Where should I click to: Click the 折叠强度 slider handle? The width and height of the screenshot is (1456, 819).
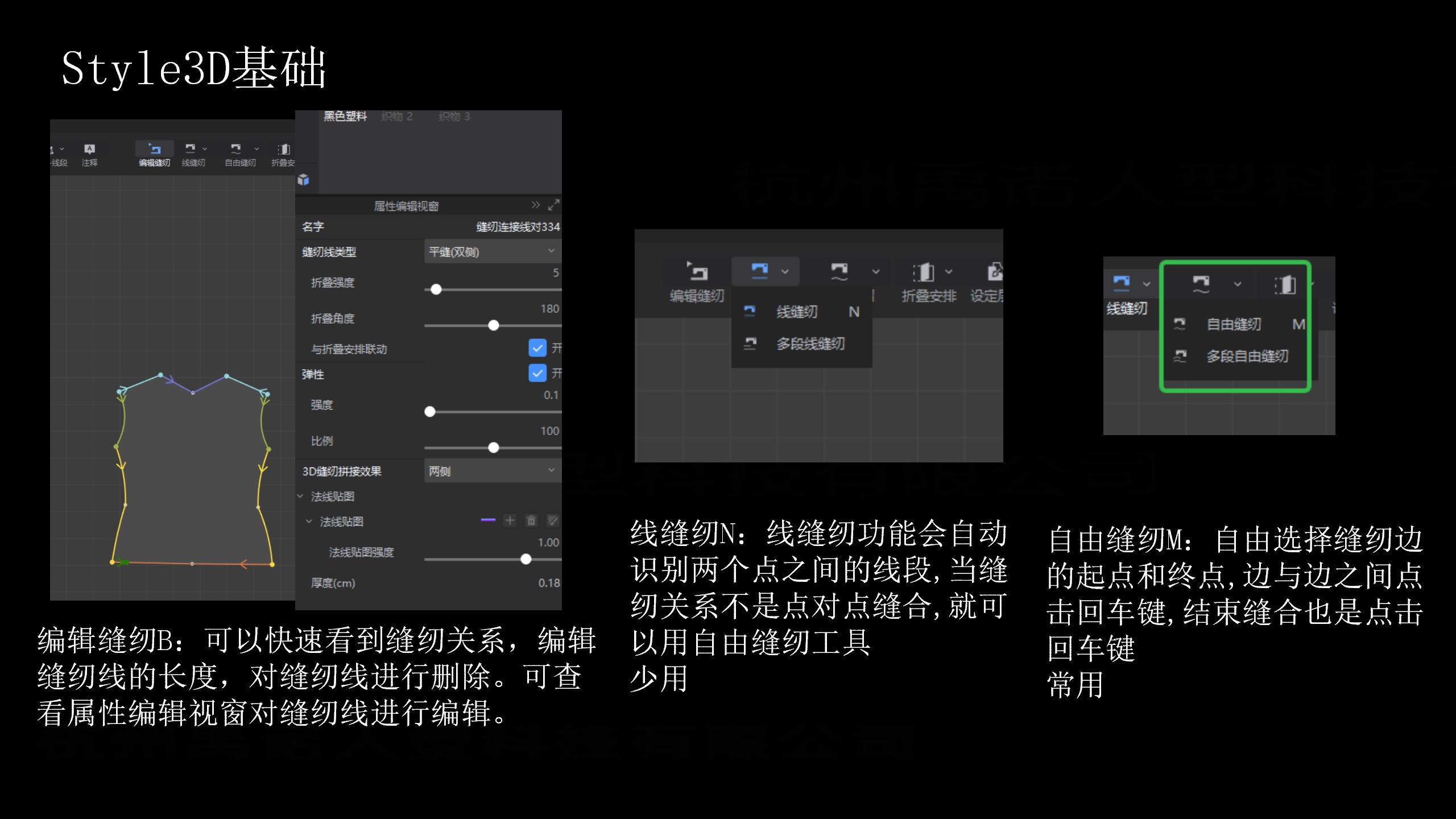[436, 289]
